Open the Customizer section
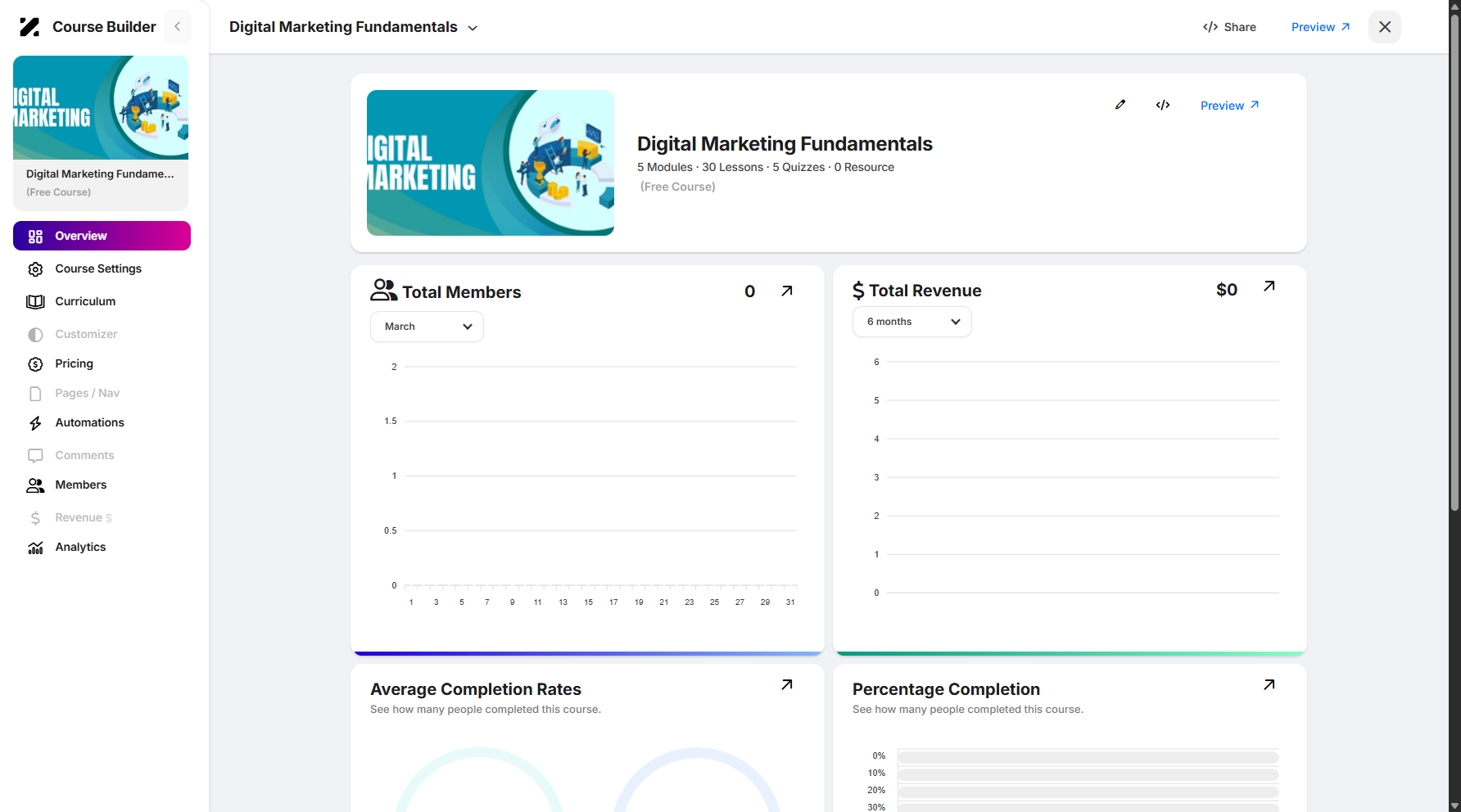This screenshot has width=1461, height=812. [86, 334]
